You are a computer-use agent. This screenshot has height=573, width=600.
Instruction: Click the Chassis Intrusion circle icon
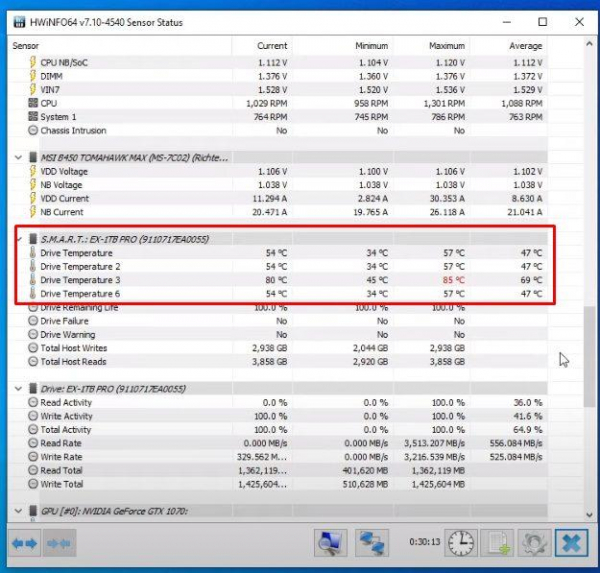(x=33, y=130)
